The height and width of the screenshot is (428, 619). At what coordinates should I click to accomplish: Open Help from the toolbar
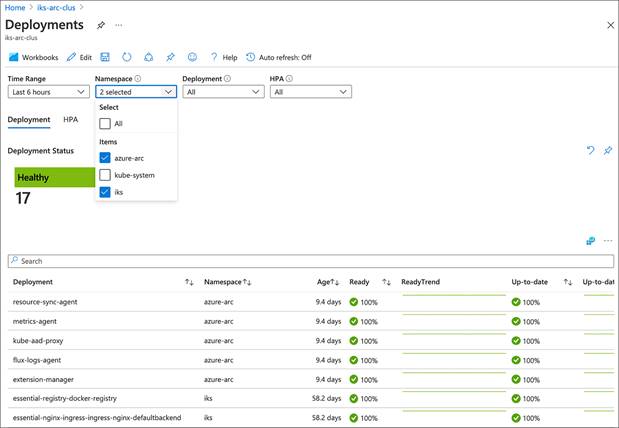click(224, 57)
